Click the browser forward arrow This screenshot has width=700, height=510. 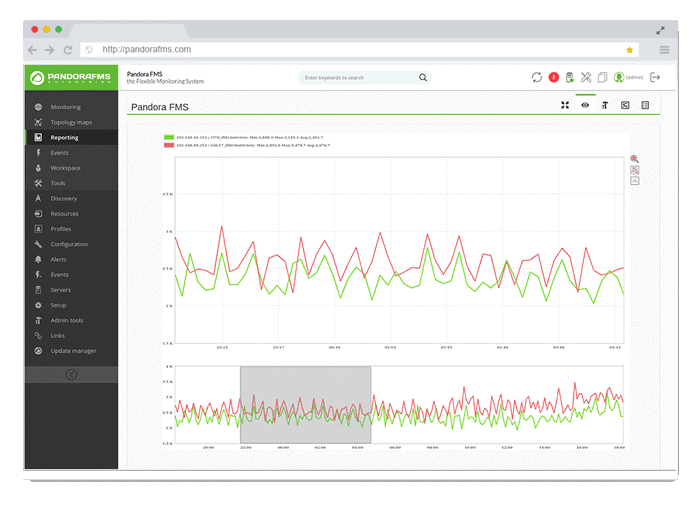(x=49, y=50)
